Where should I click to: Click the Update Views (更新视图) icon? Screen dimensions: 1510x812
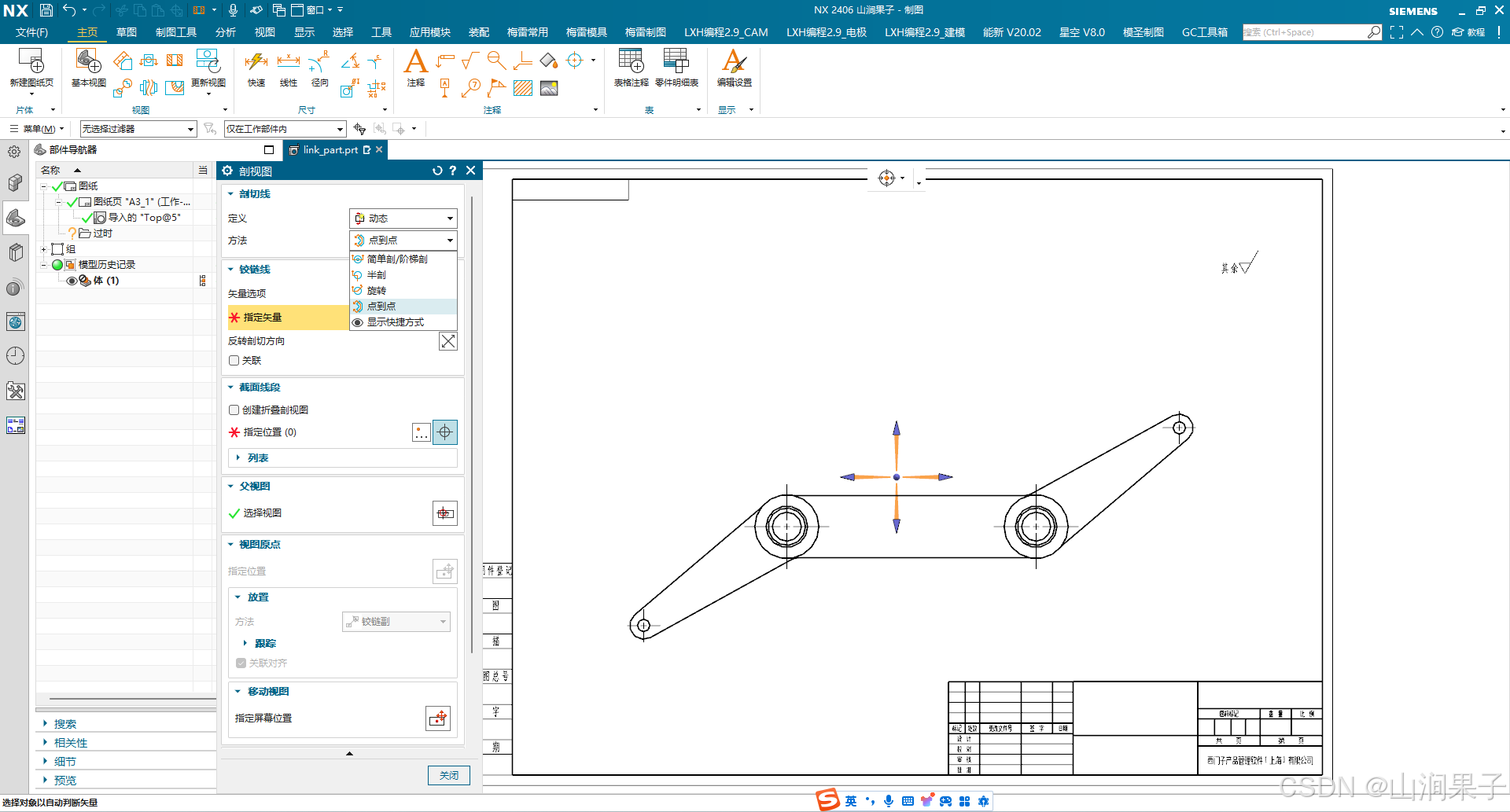click(208, 61)
